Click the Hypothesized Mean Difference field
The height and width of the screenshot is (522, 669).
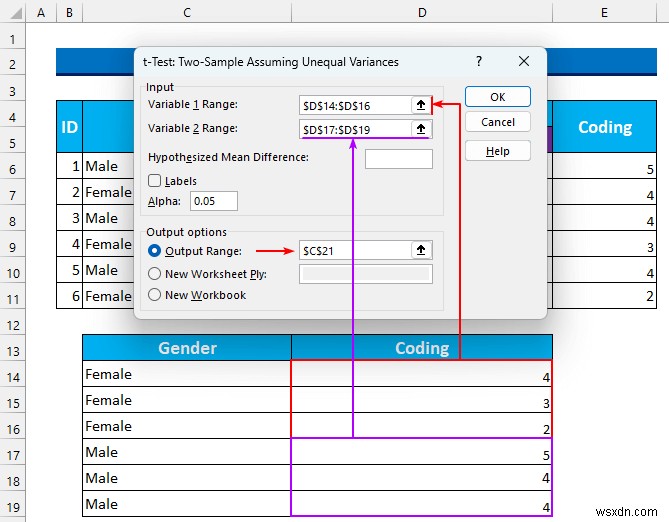coord(399,159)
